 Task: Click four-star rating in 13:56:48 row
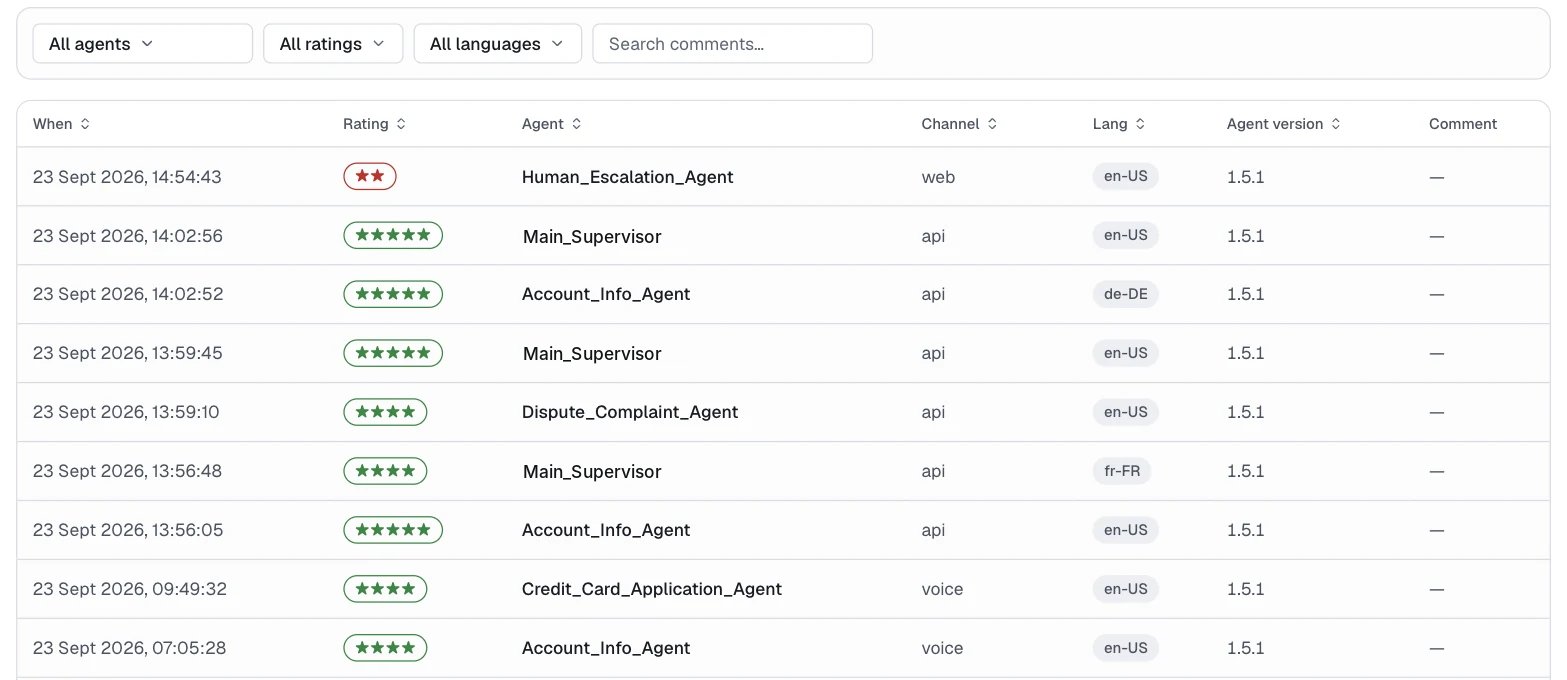[385, 471]
